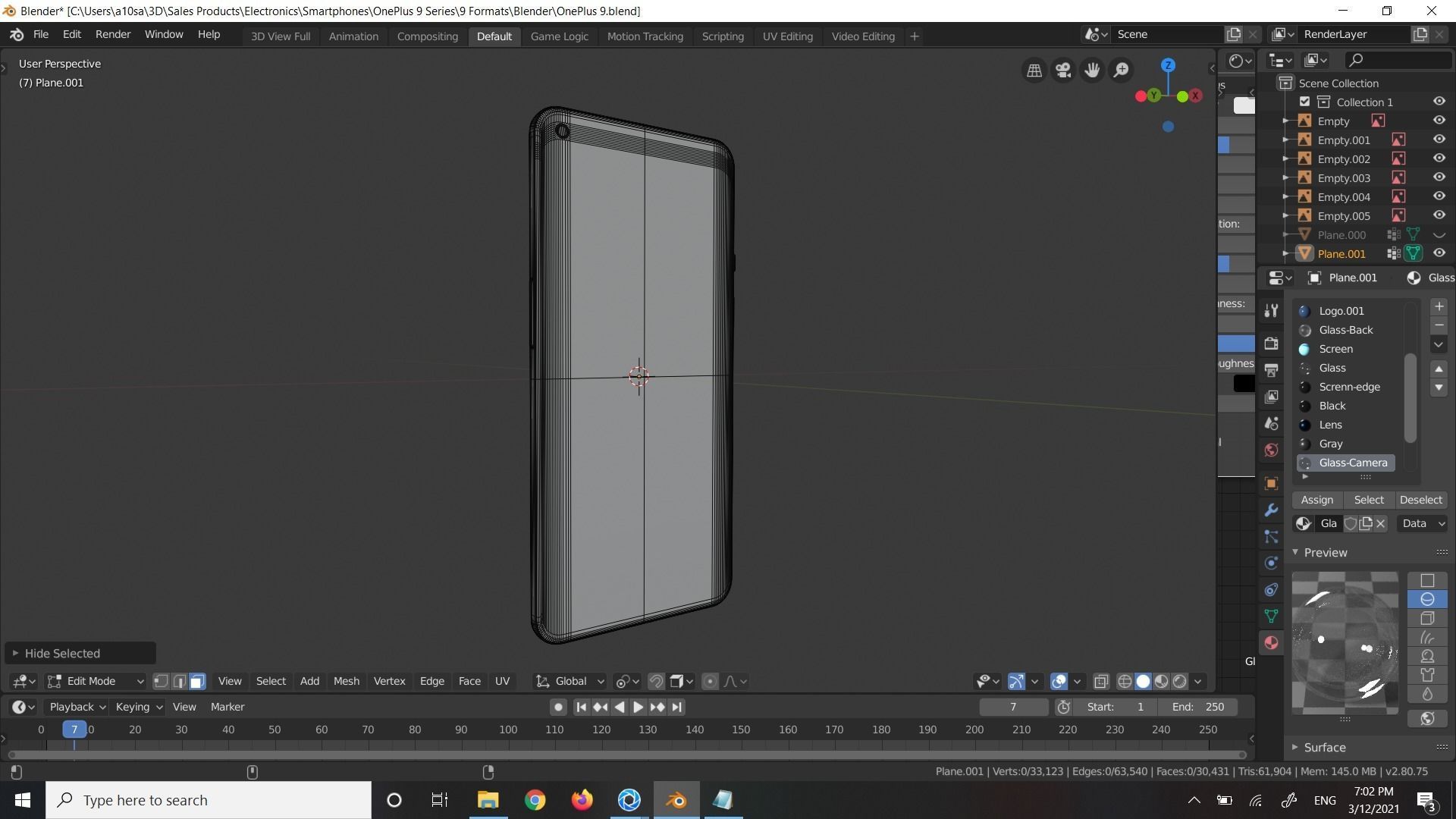Image resolution: width=1456 pixels, height=819 pixels.
Task: Toggle snapping magnet button
Action: (656, 681)
